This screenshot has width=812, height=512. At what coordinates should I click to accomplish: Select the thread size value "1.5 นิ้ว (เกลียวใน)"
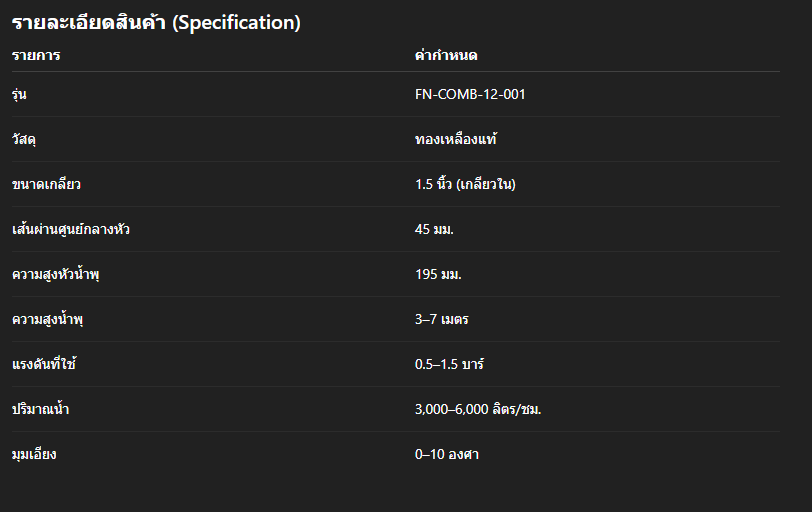[x=465, y=185]
